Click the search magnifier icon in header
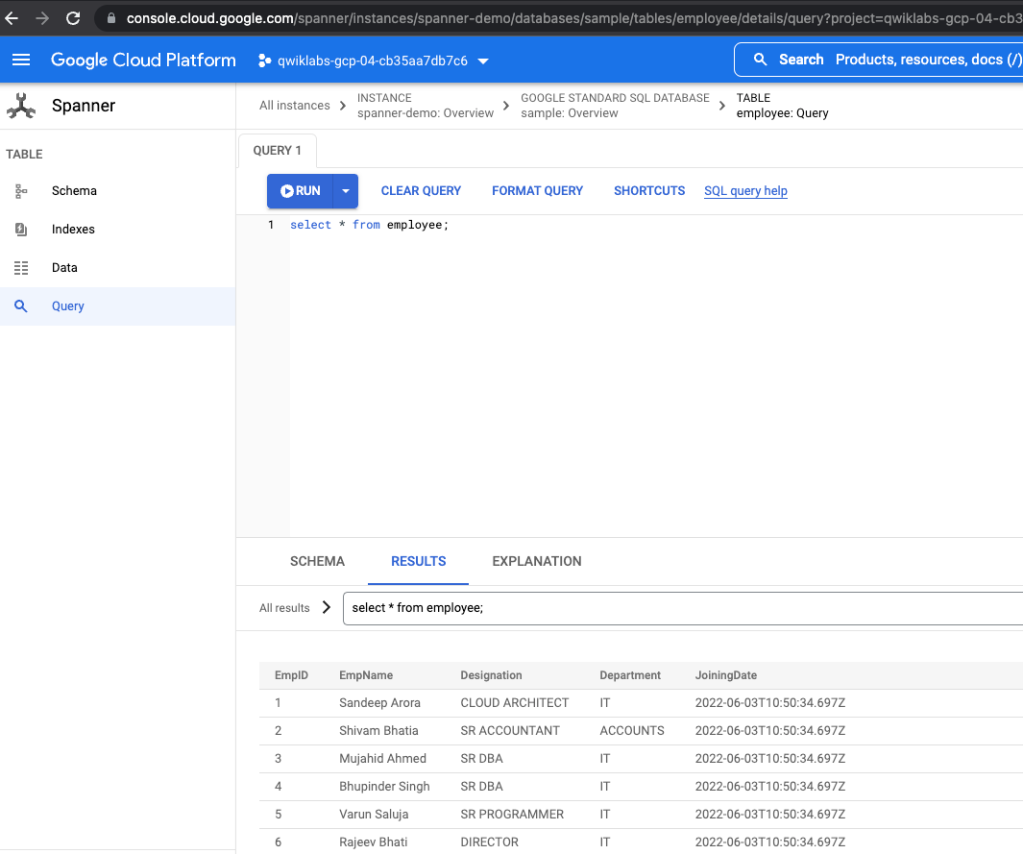Image resolution: width=1023 pixels, height=854 pixels. pos(761,60)
